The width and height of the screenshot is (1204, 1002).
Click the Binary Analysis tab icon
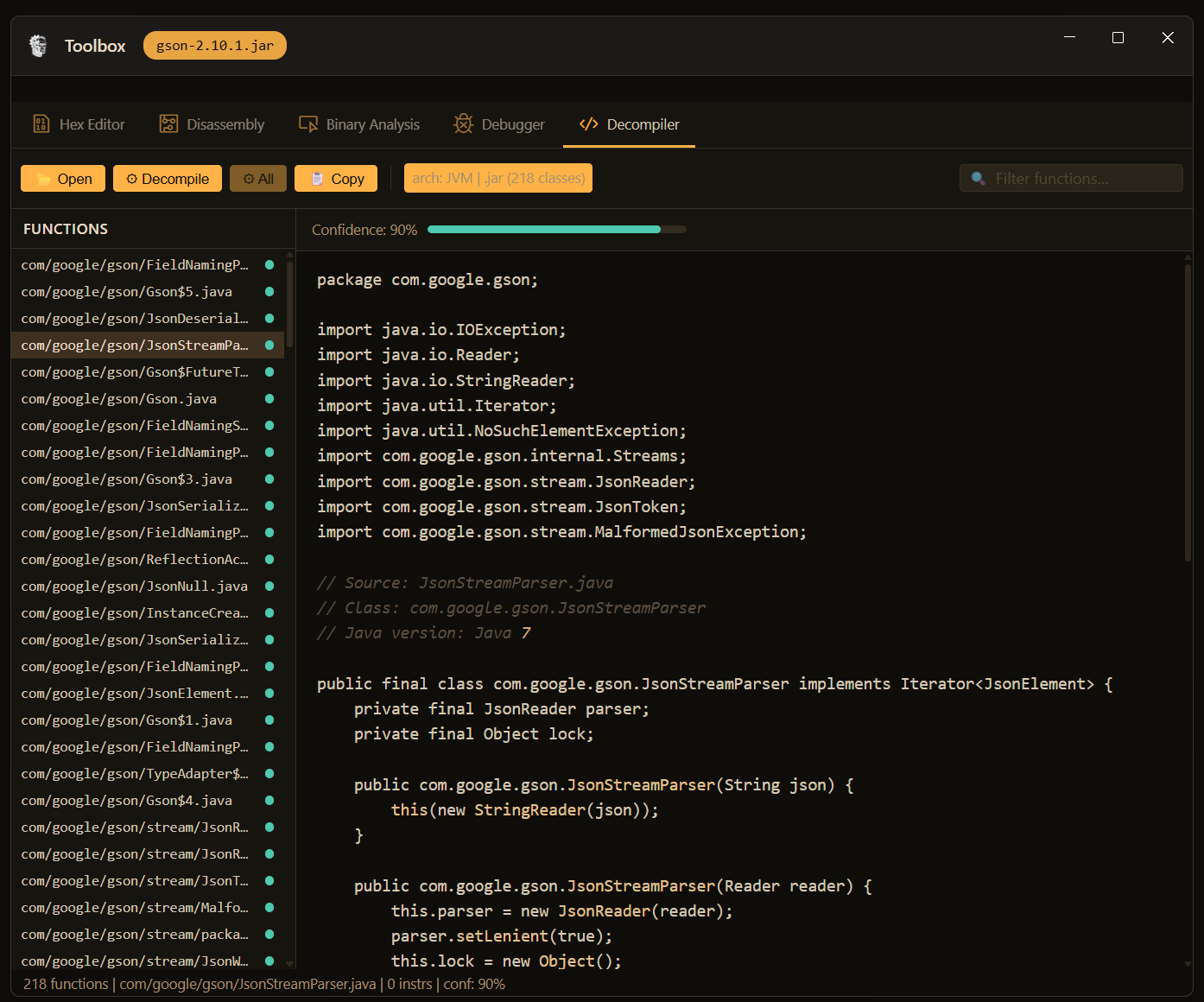307,124
